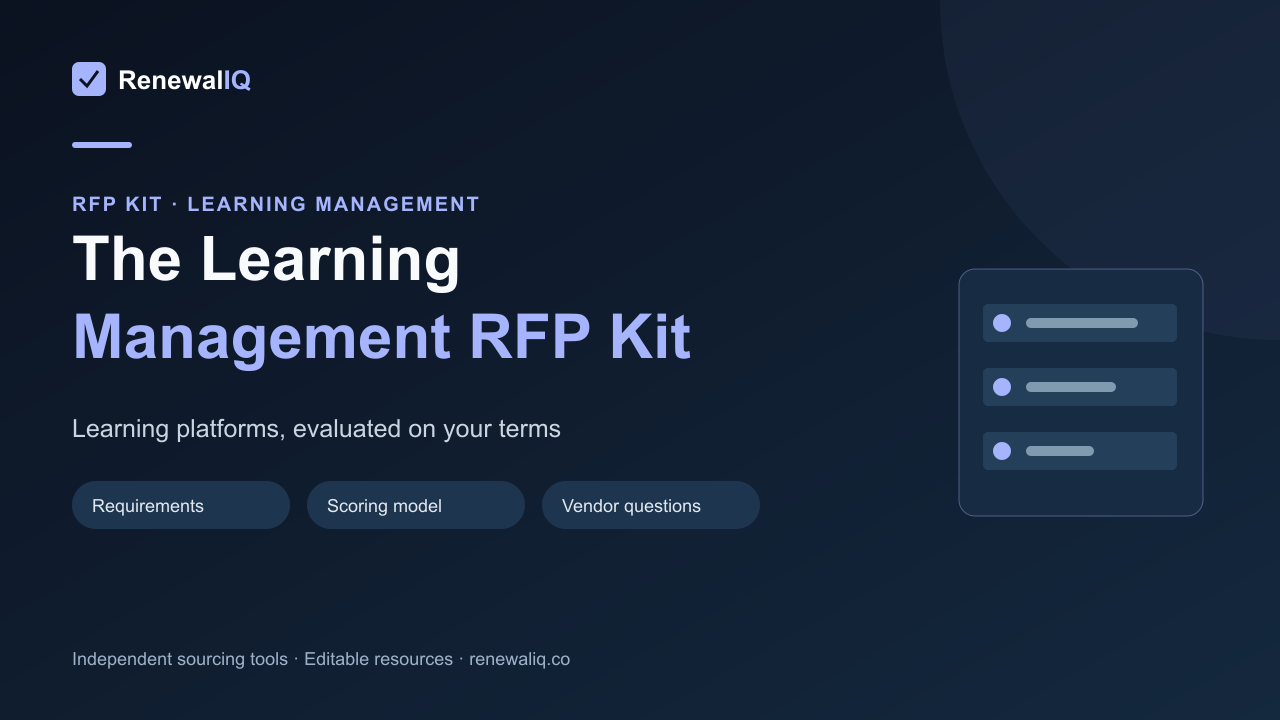The image size is (1280, 720).
Task: Click "RFP KIT · LEARNING MANAGEMENT" eyebrow text
Action: (276, 204)
